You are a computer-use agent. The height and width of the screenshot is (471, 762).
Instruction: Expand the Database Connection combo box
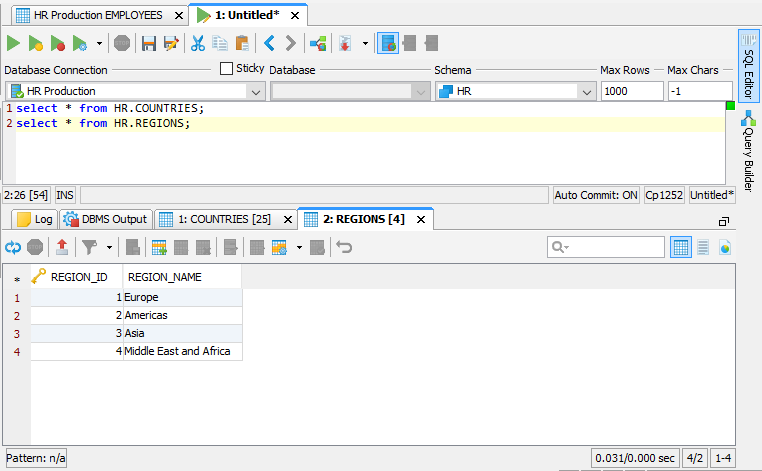pos(256,92)
